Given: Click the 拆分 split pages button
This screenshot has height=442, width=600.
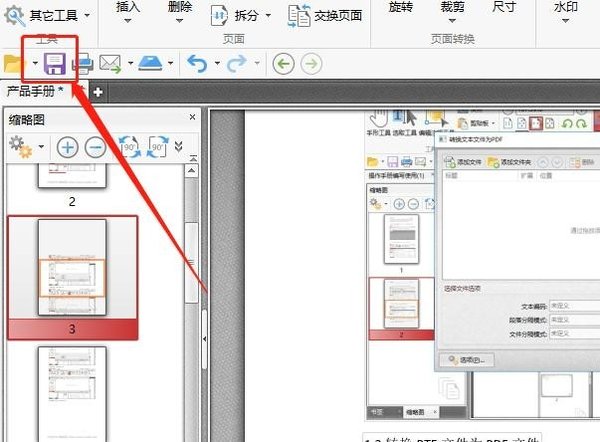Looking at the screenshot, I should click(x=234, y=15).
